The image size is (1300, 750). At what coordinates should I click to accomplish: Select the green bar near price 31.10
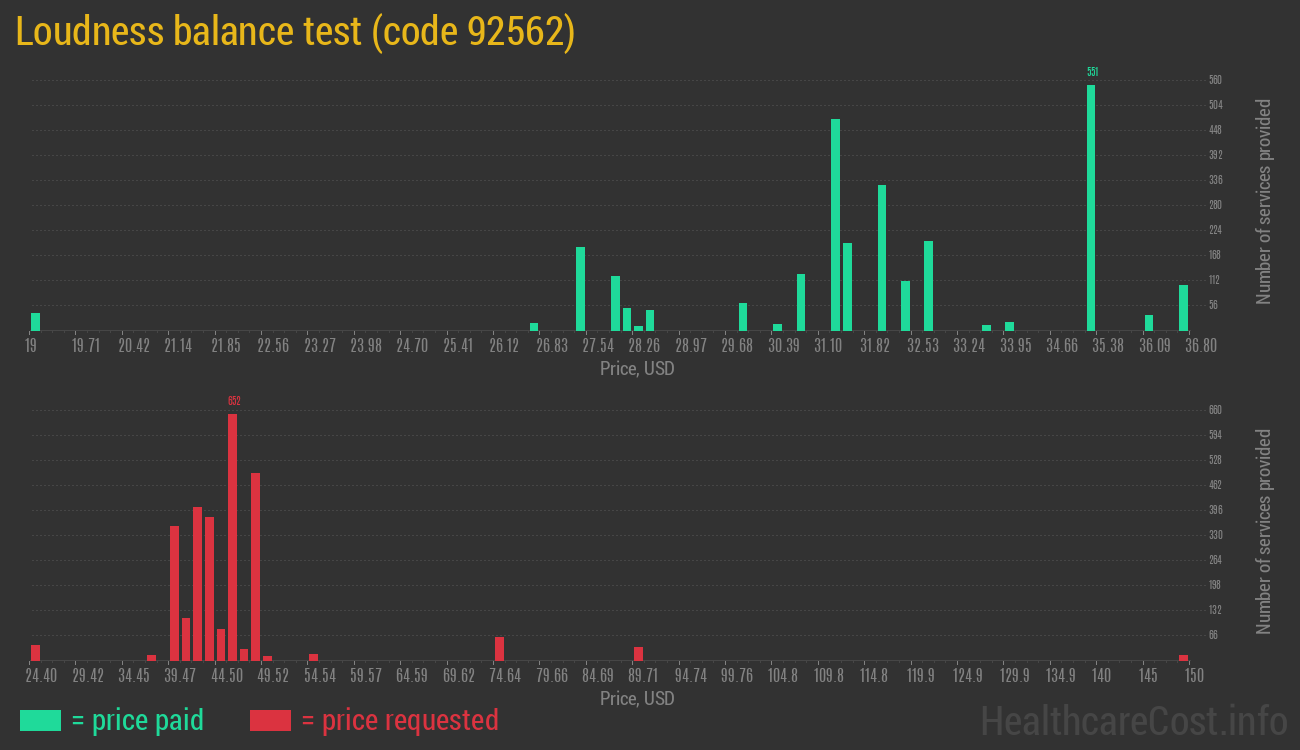834,225
